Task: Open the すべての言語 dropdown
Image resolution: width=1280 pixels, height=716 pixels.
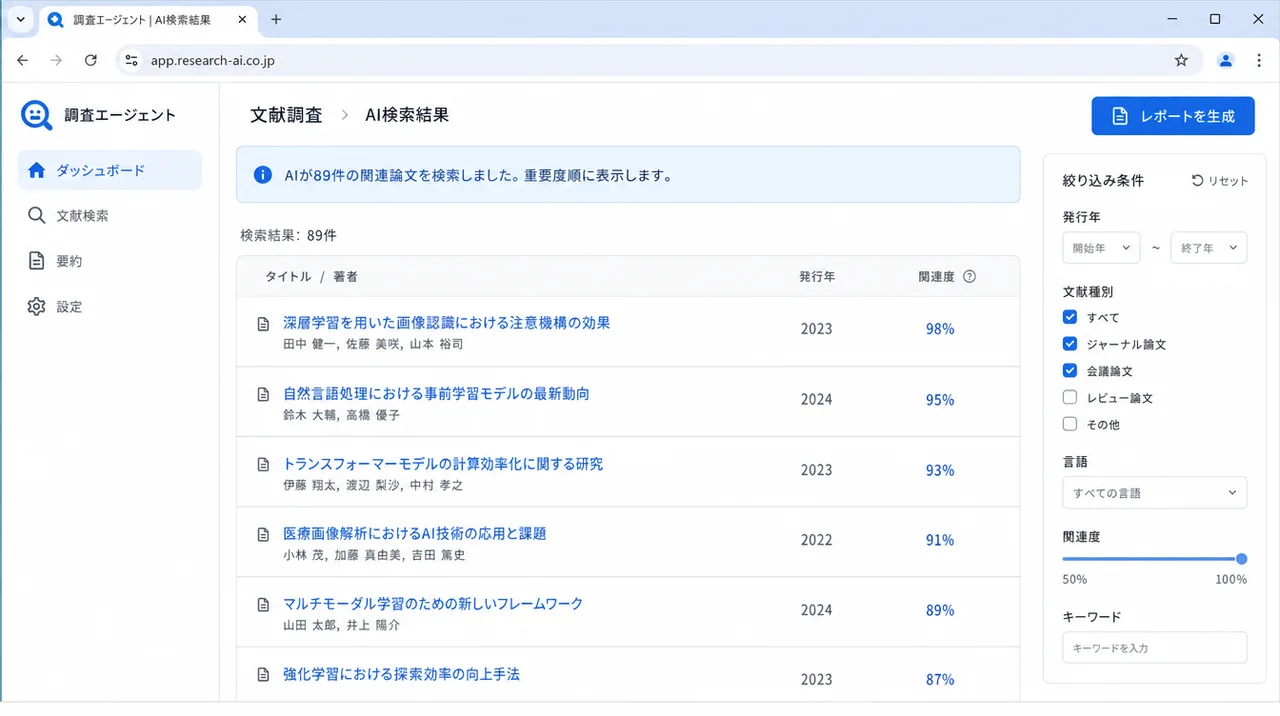Action: tap(1155, 493)
